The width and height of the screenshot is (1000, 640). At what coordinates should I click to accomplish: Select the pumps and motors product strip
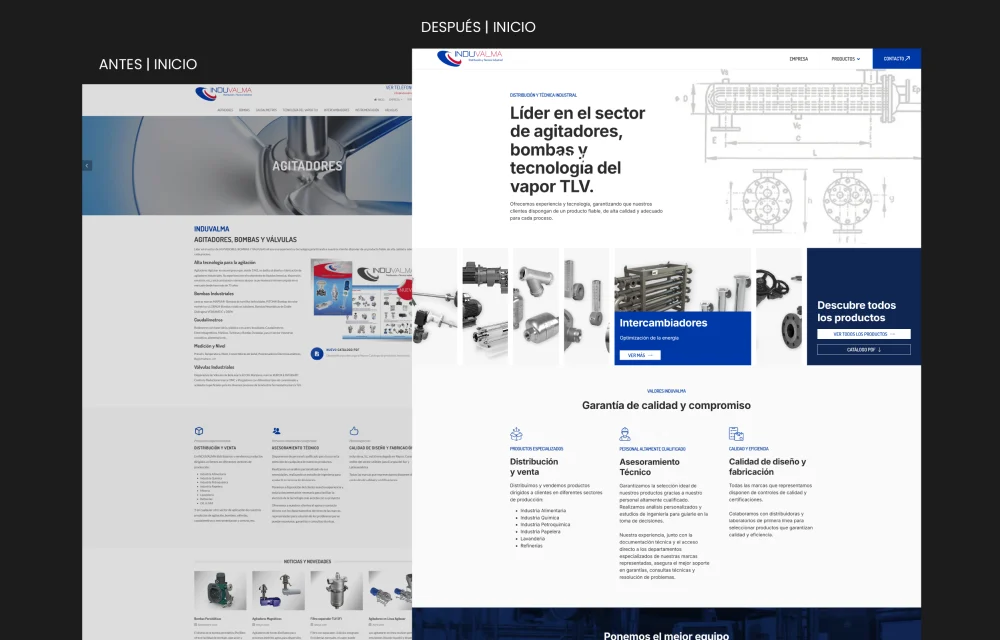485,307
